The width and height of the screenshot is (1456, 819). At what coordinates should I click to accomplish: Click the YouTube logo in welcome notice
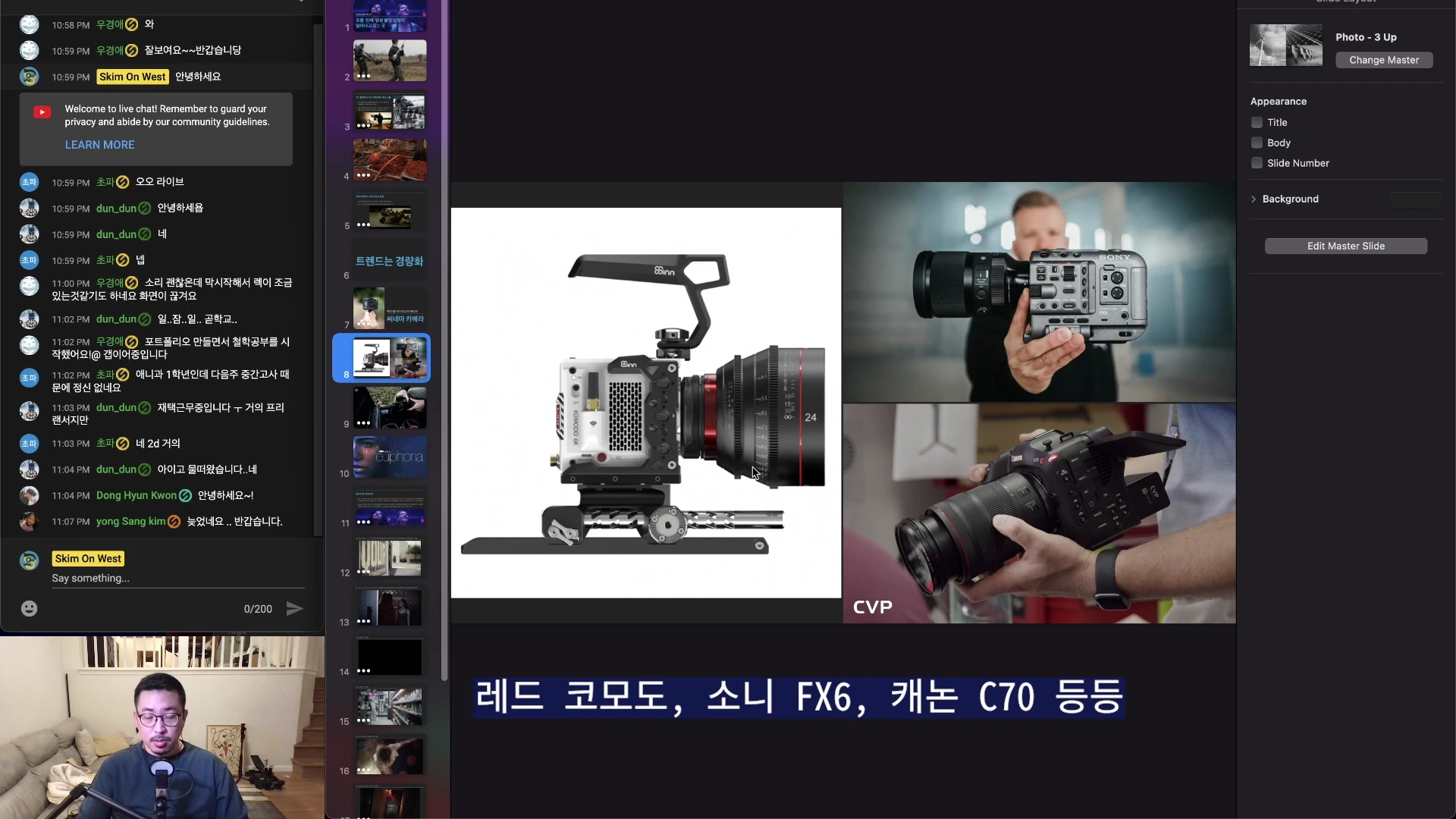[x=42, y=112]
